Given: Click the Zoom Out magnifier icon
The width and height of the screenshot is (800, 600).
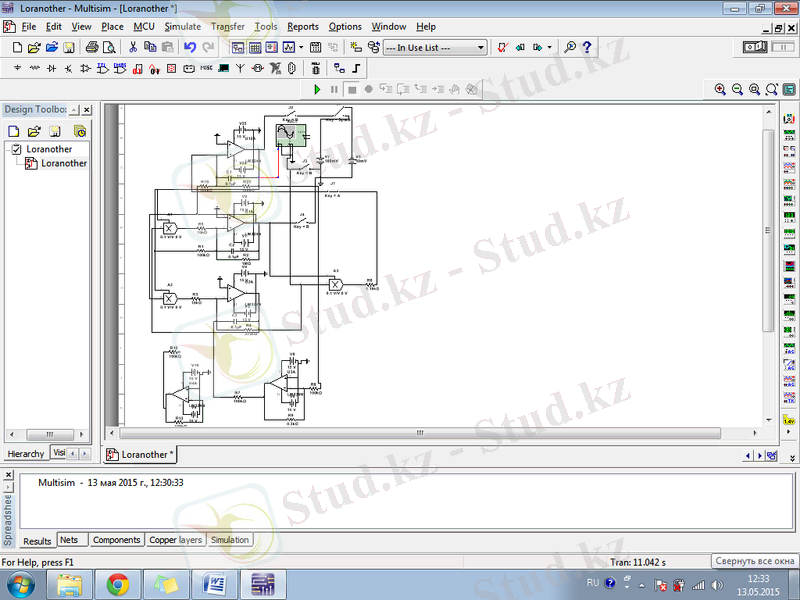Looking at the screenshot, I should point(737,89).
